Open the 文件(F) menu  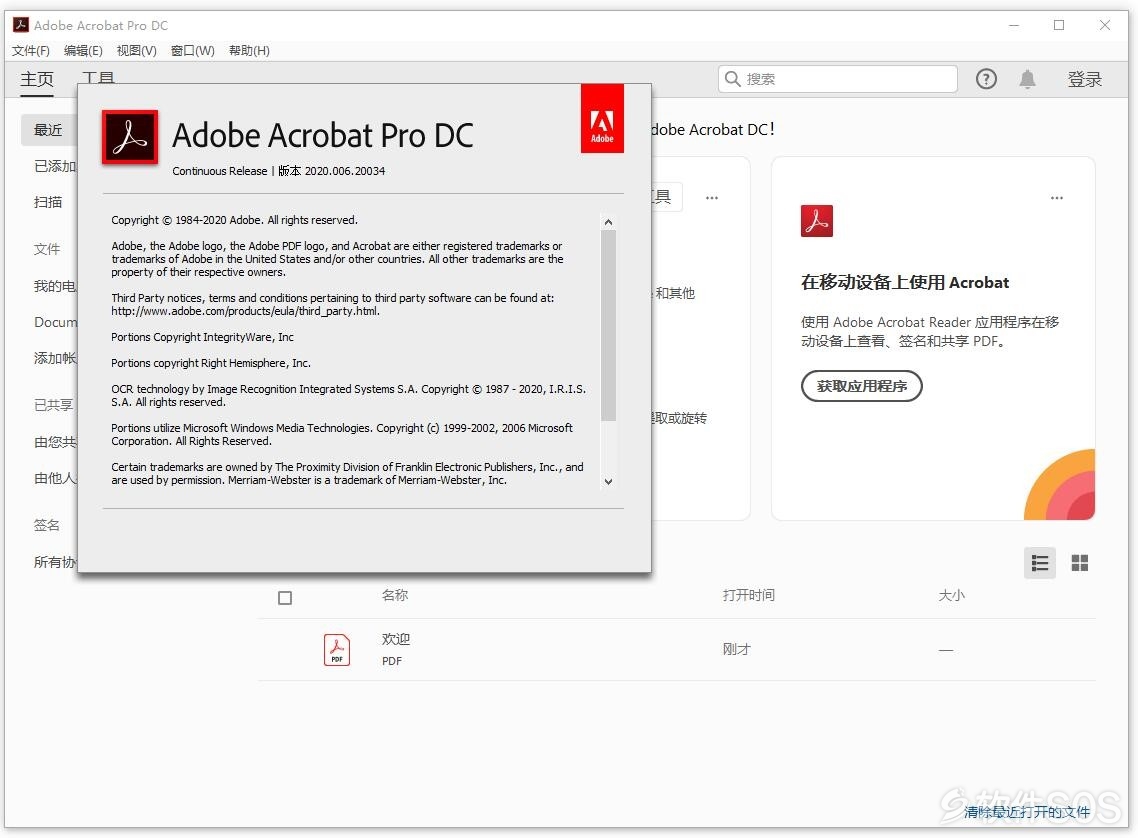click(x=30, y=50)
